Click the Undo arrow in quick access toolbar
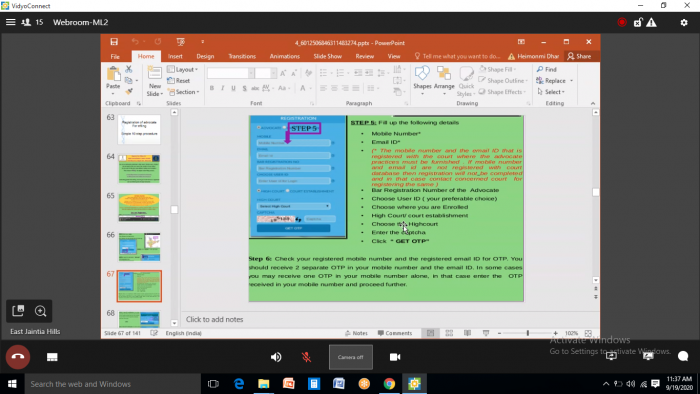This screenshot has height=394, width=700. coord(135,42)
